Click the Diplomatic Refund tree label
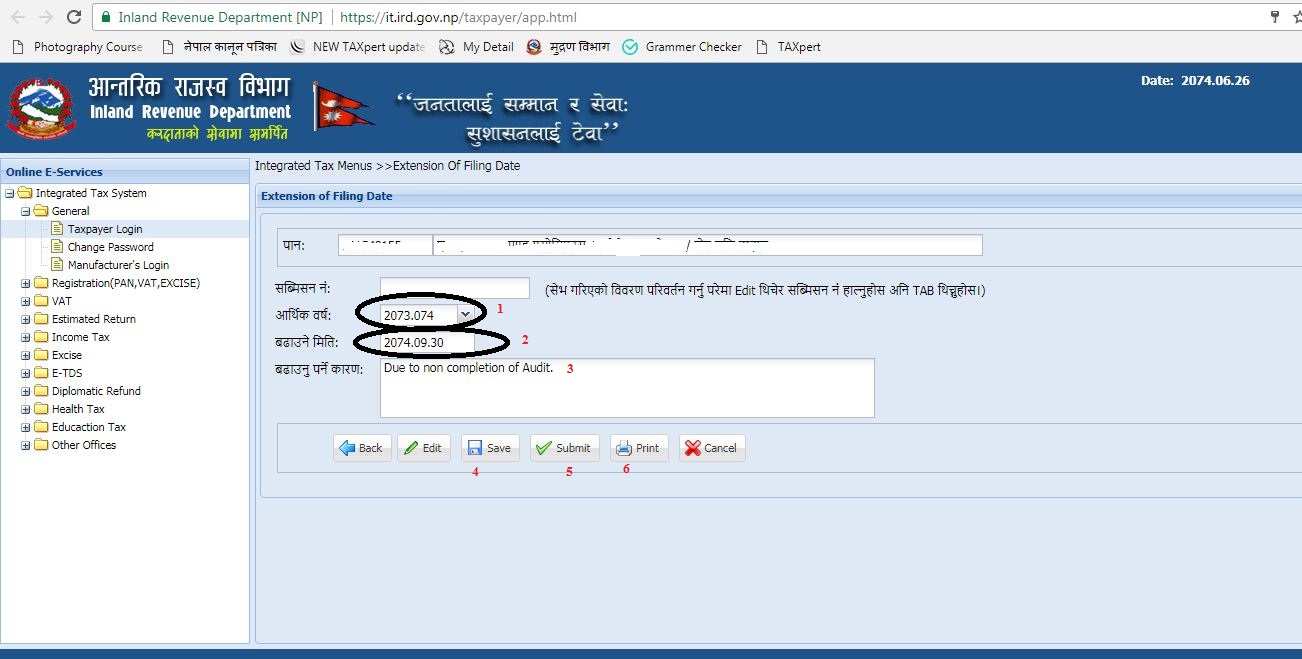Screen dimensions: 1302x659 coord(96,391)
